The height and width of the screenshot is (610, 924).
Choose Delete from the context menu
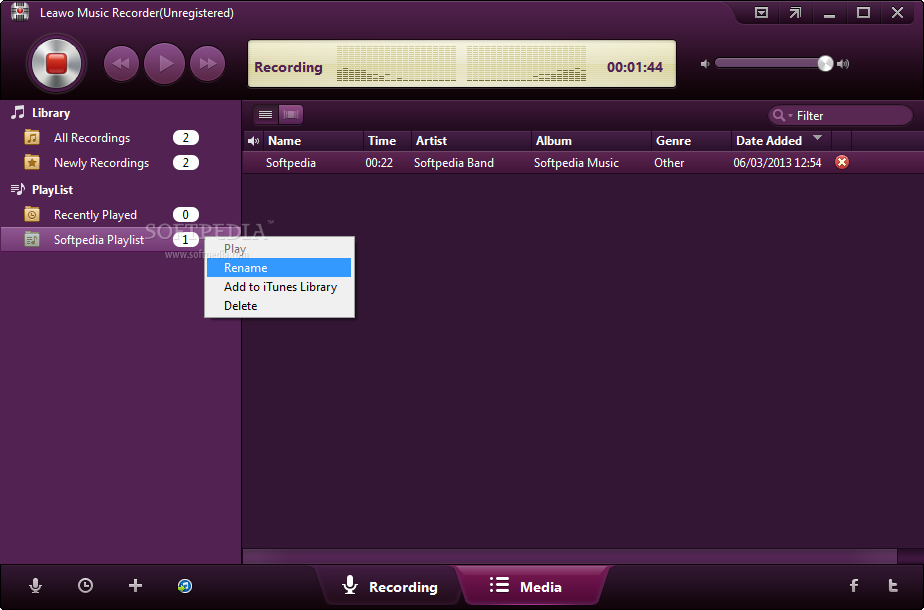click(279, 305)
